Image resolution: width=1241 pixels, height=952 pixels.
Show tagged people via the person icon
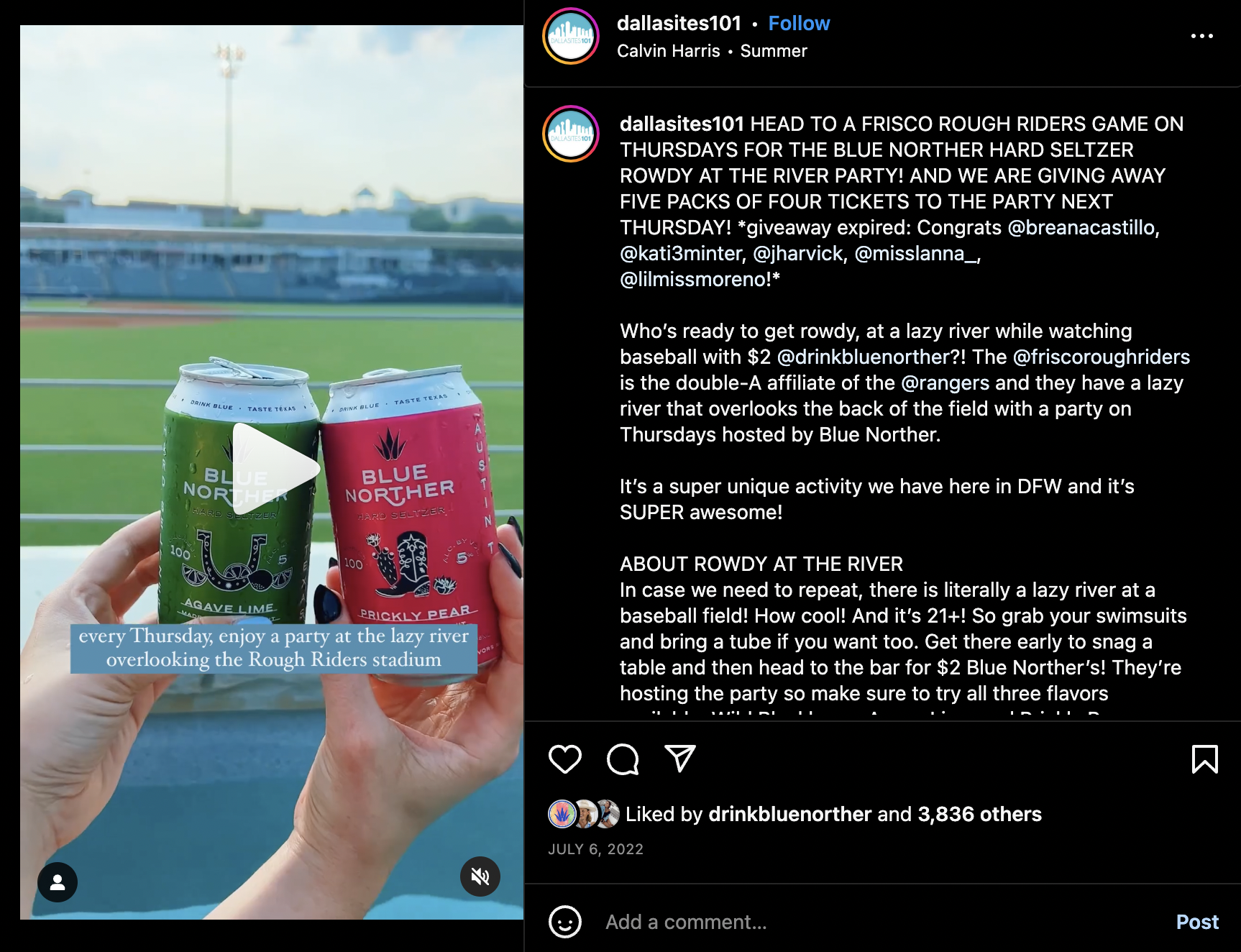(58, 882)
